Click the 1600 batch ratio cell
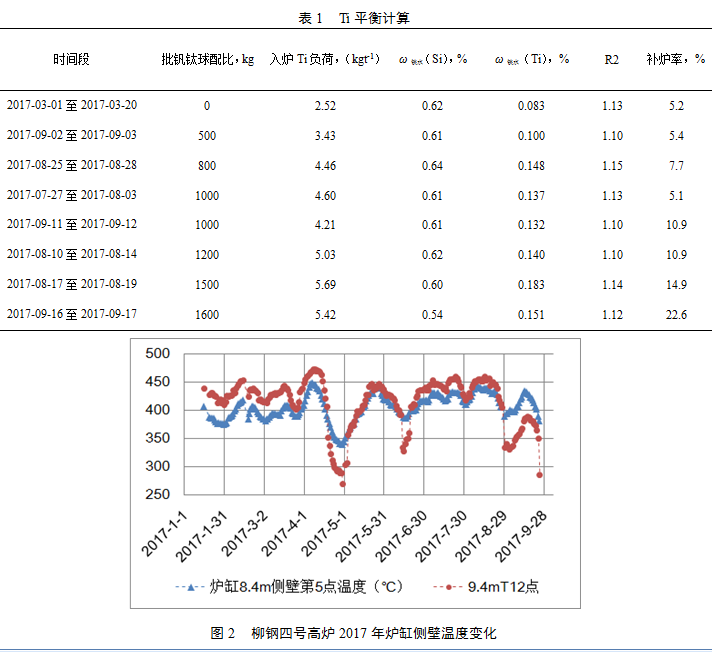712x652 pixels. tap(207, 315)
